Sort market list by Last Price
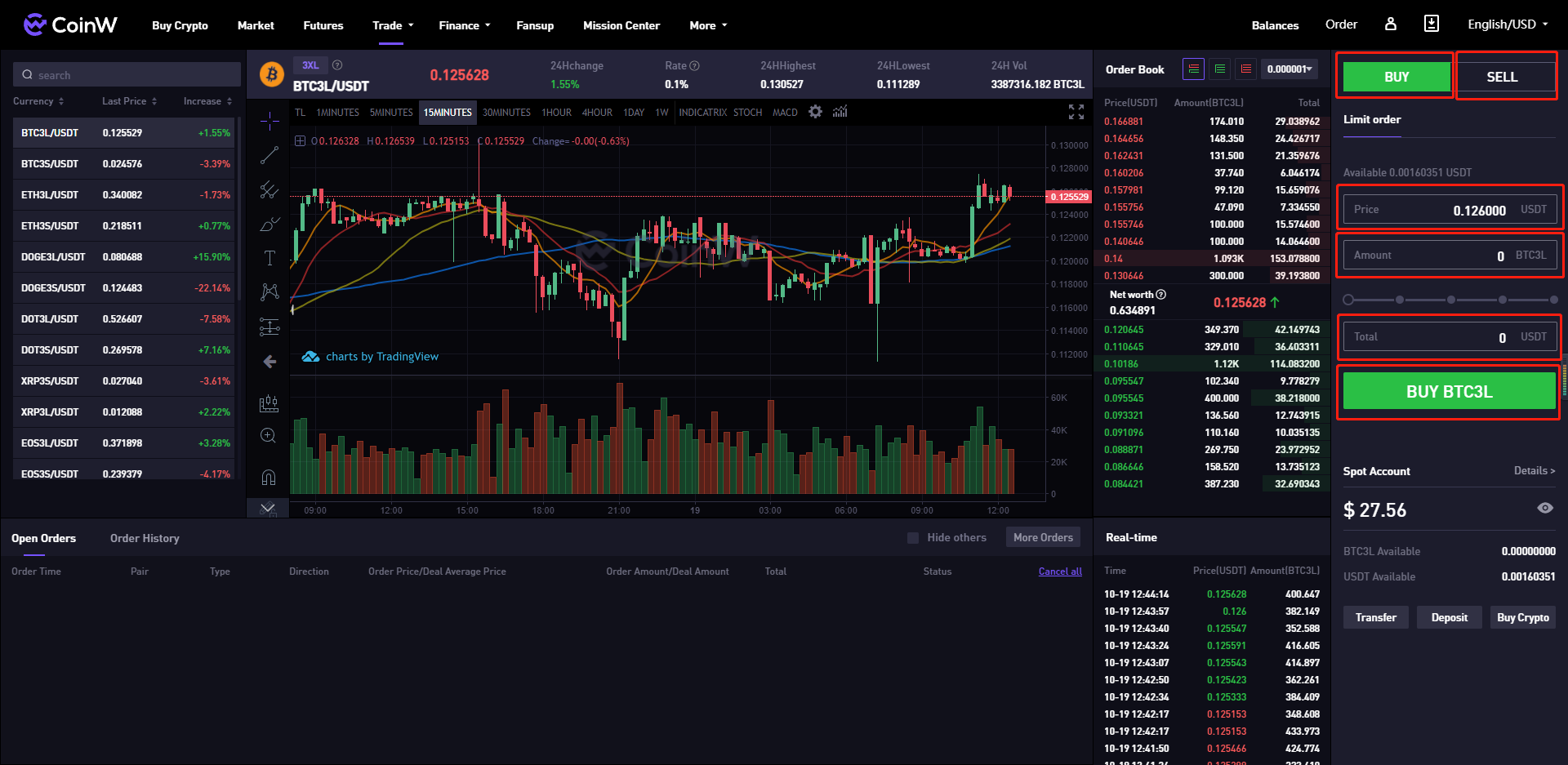 click(x=129, y=101)
